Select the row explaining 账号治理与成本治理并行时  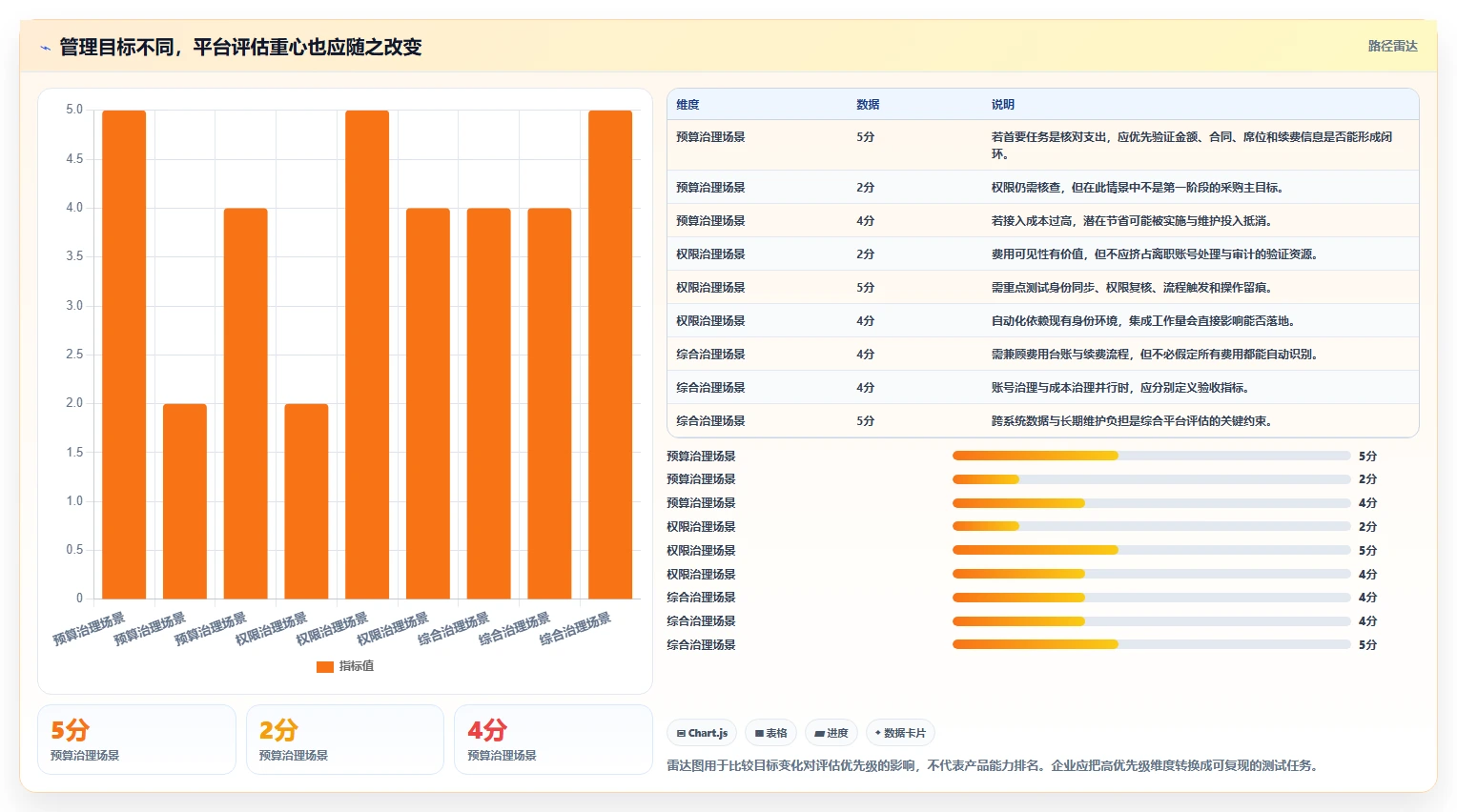[x=1043, y=388]
